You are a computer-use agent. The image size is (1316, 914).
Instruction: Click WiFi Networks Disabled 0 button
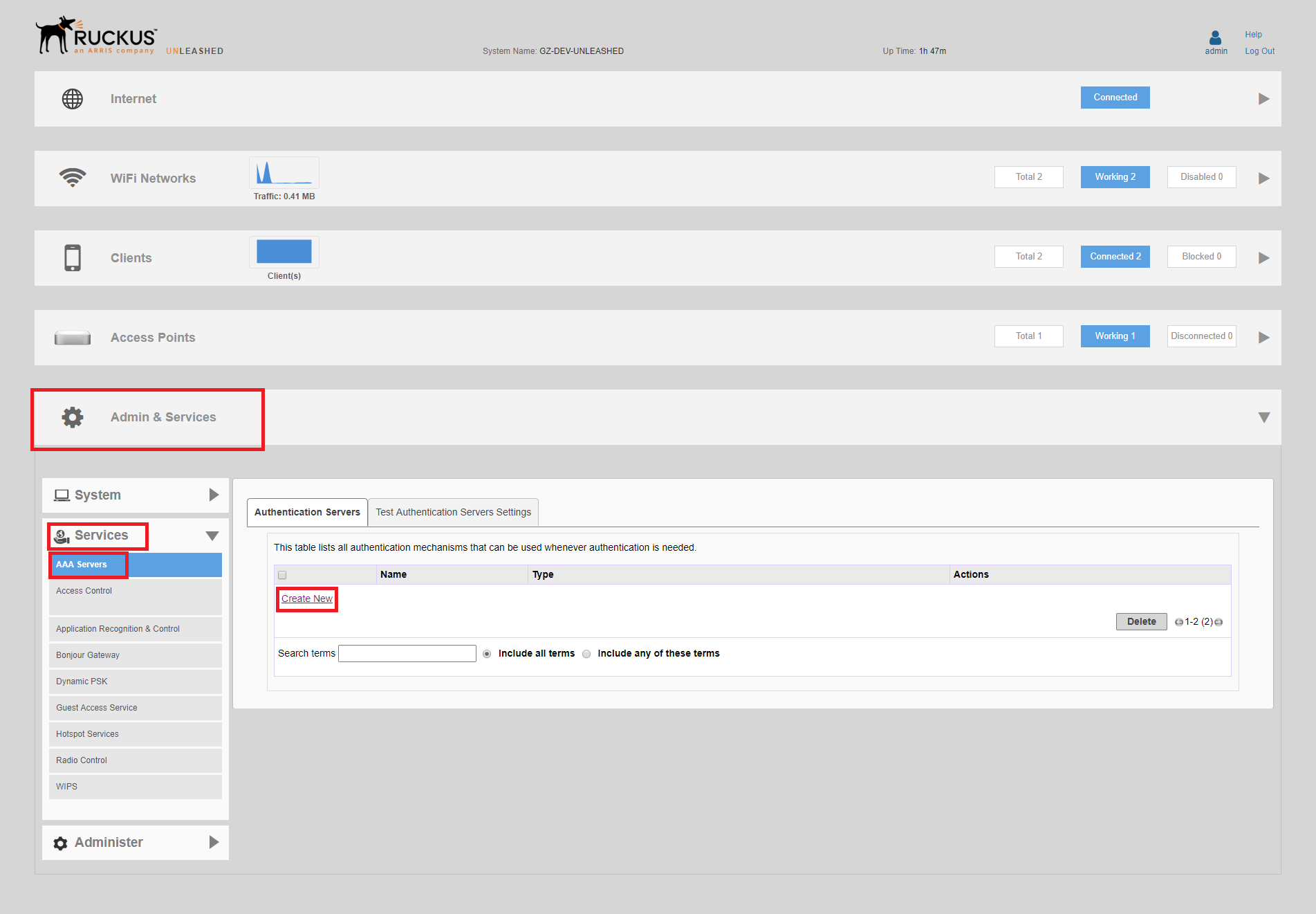(1202, 177)
